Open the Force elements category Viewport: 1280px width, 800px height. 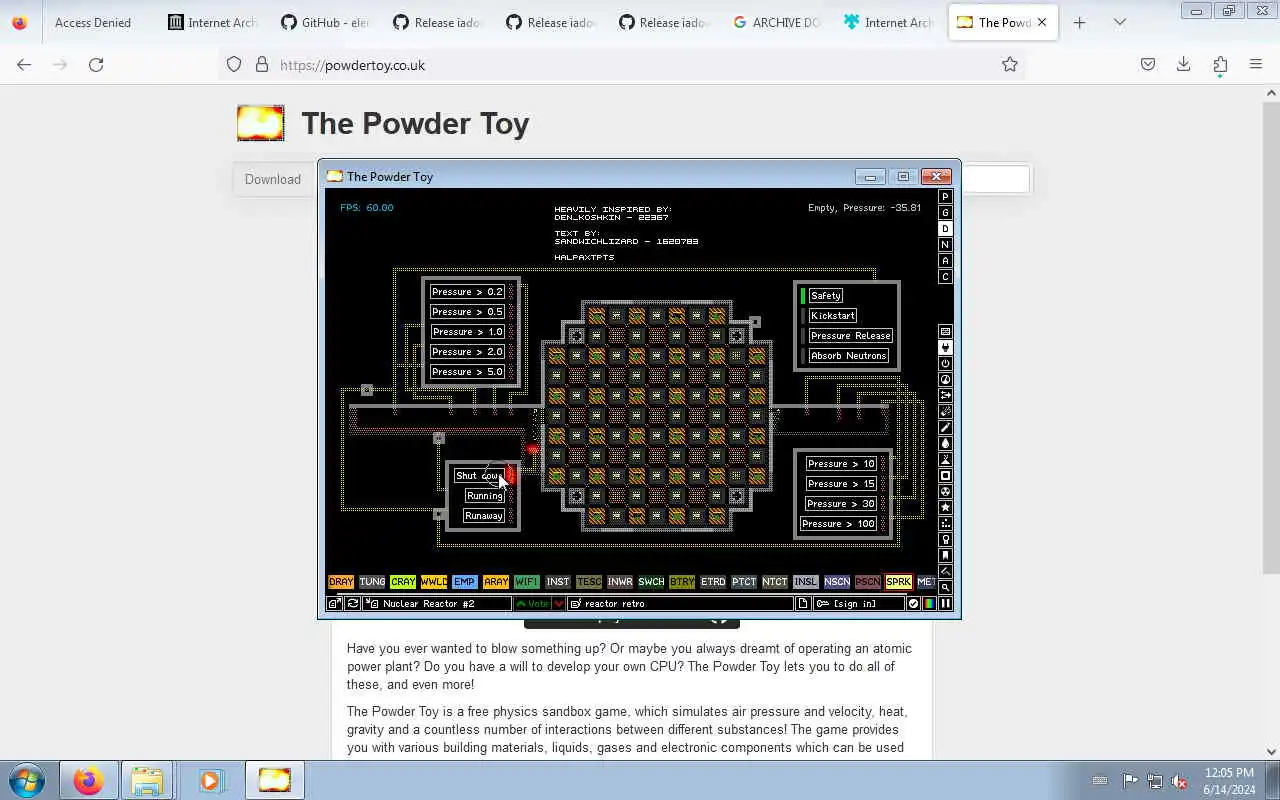(945, 396)
